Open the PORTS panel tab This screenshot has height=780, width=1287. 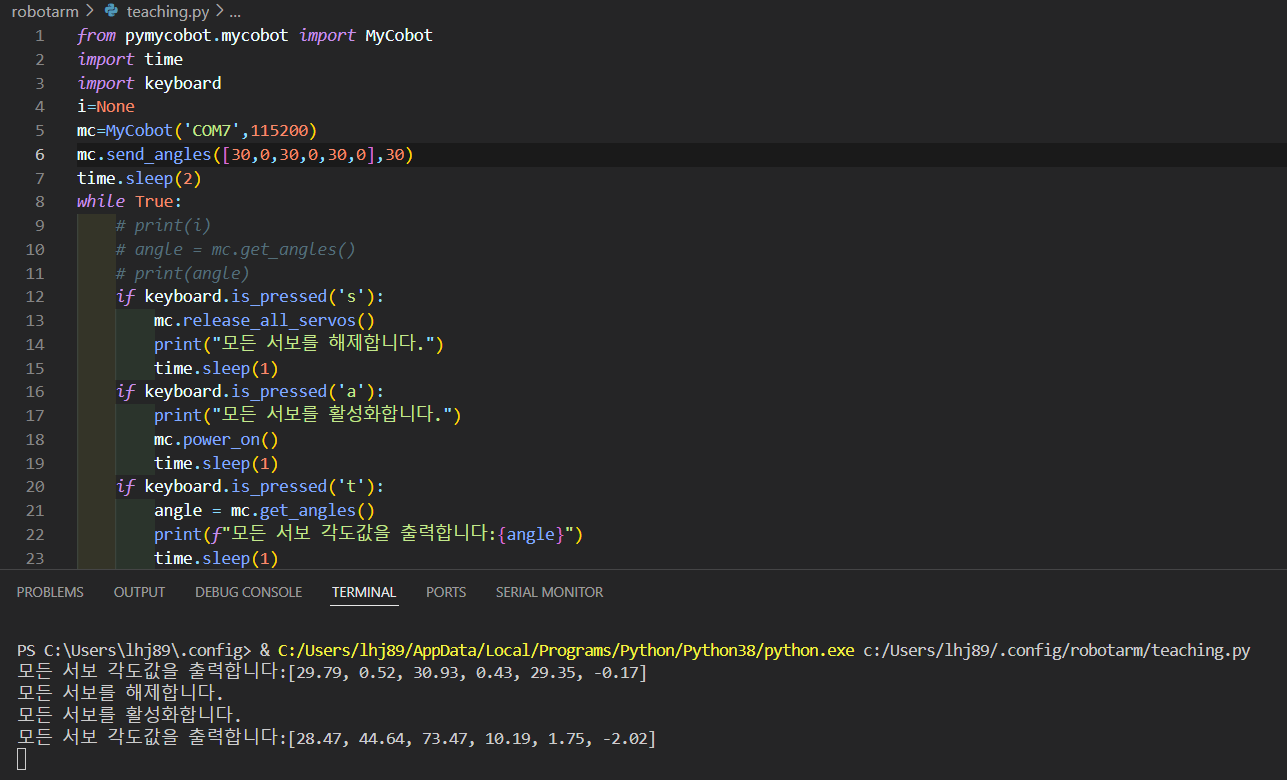446,592
